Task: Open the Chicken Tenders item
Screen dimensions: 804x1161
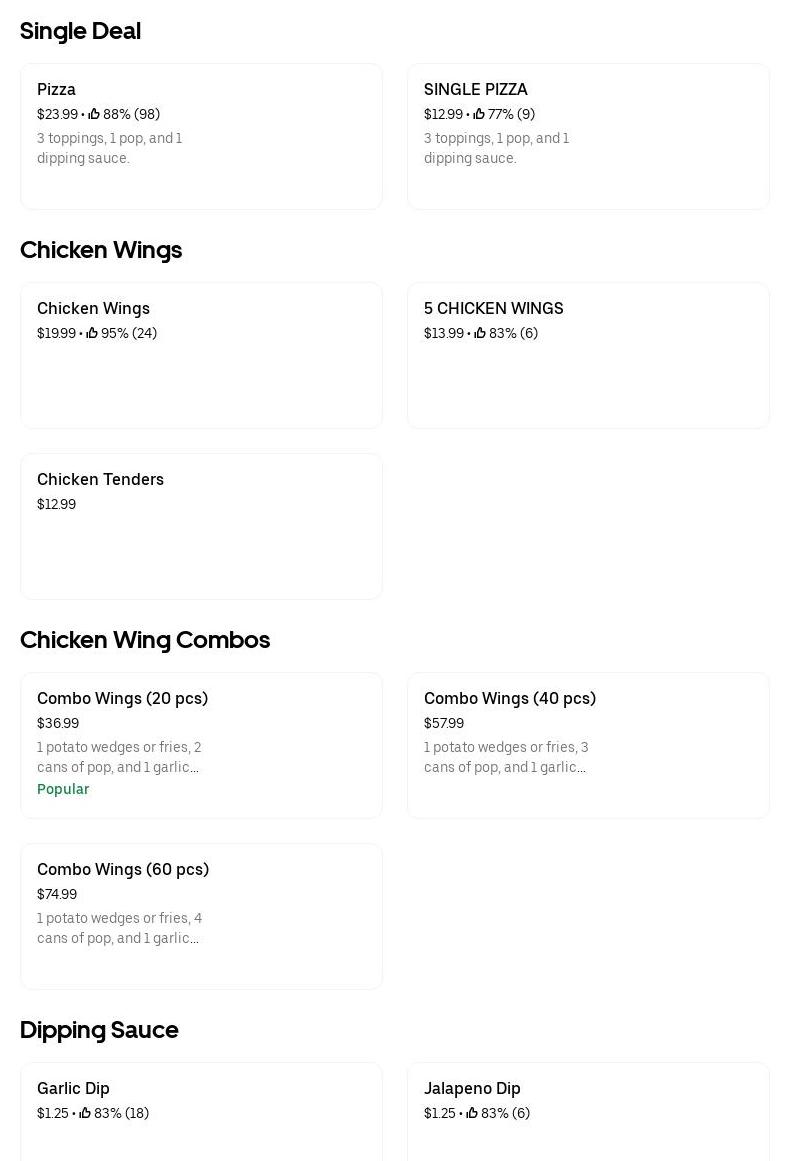Action: pyautogui.click(x=201, y=526)
